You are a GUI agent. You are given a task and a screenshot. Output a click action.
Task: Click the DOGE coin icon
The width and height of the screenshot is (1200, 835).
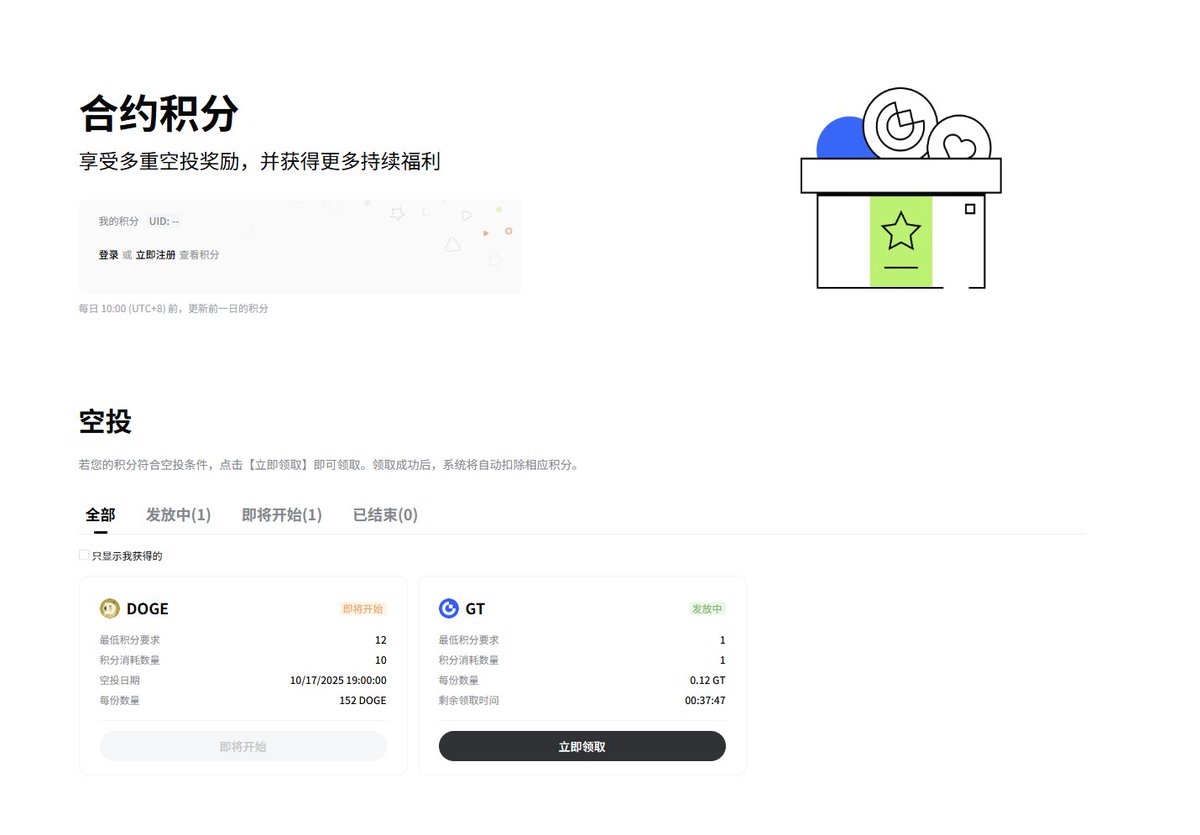(110, 608)
